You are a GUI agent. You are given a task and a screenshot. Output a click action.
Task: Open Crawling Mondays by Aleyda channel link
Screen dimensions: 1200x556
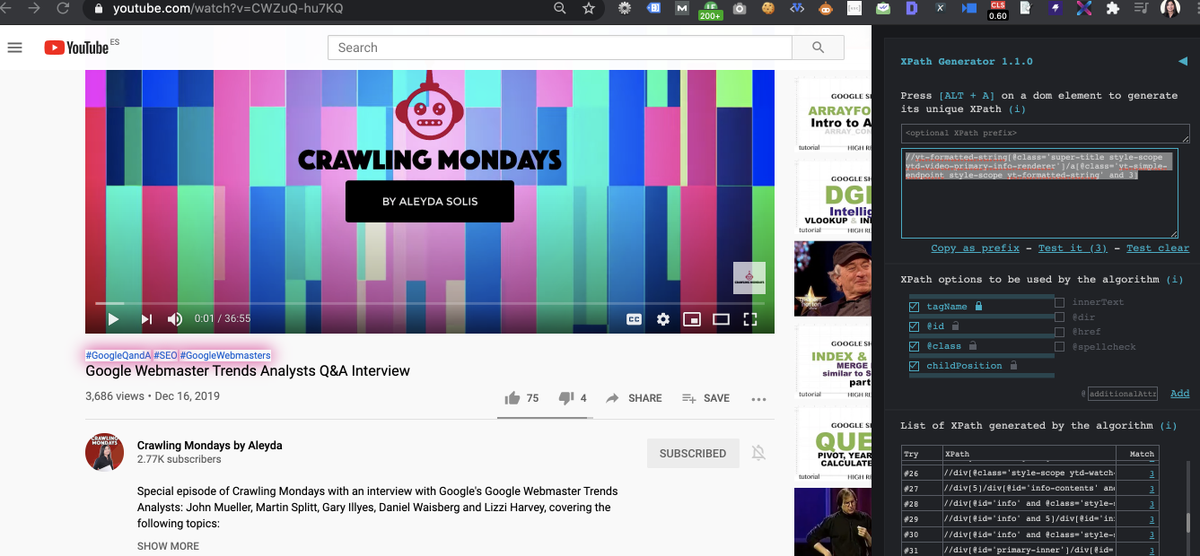pos(210,445)
